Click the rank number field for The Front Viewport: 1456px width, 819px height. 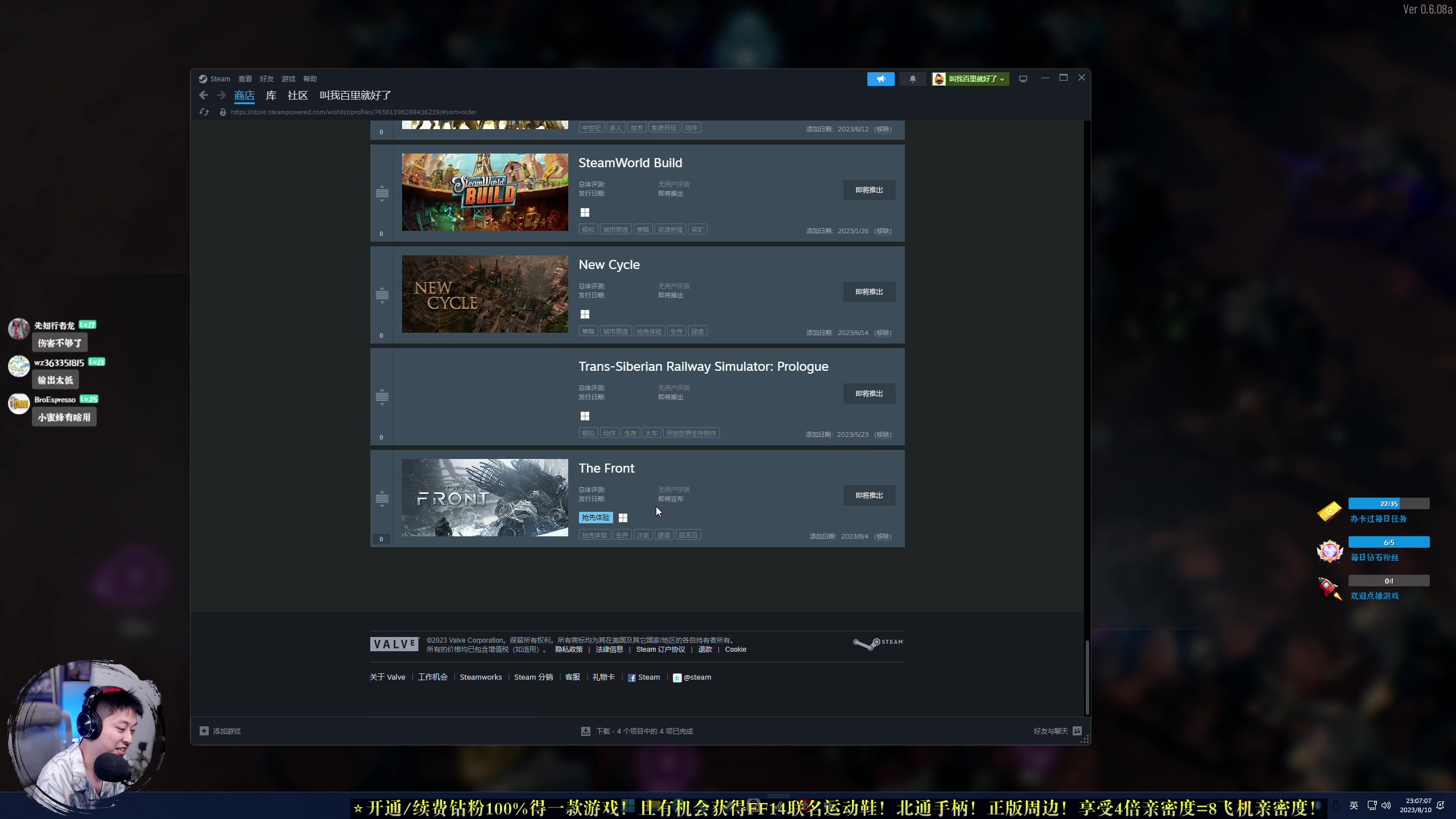[x=381, y=539]
